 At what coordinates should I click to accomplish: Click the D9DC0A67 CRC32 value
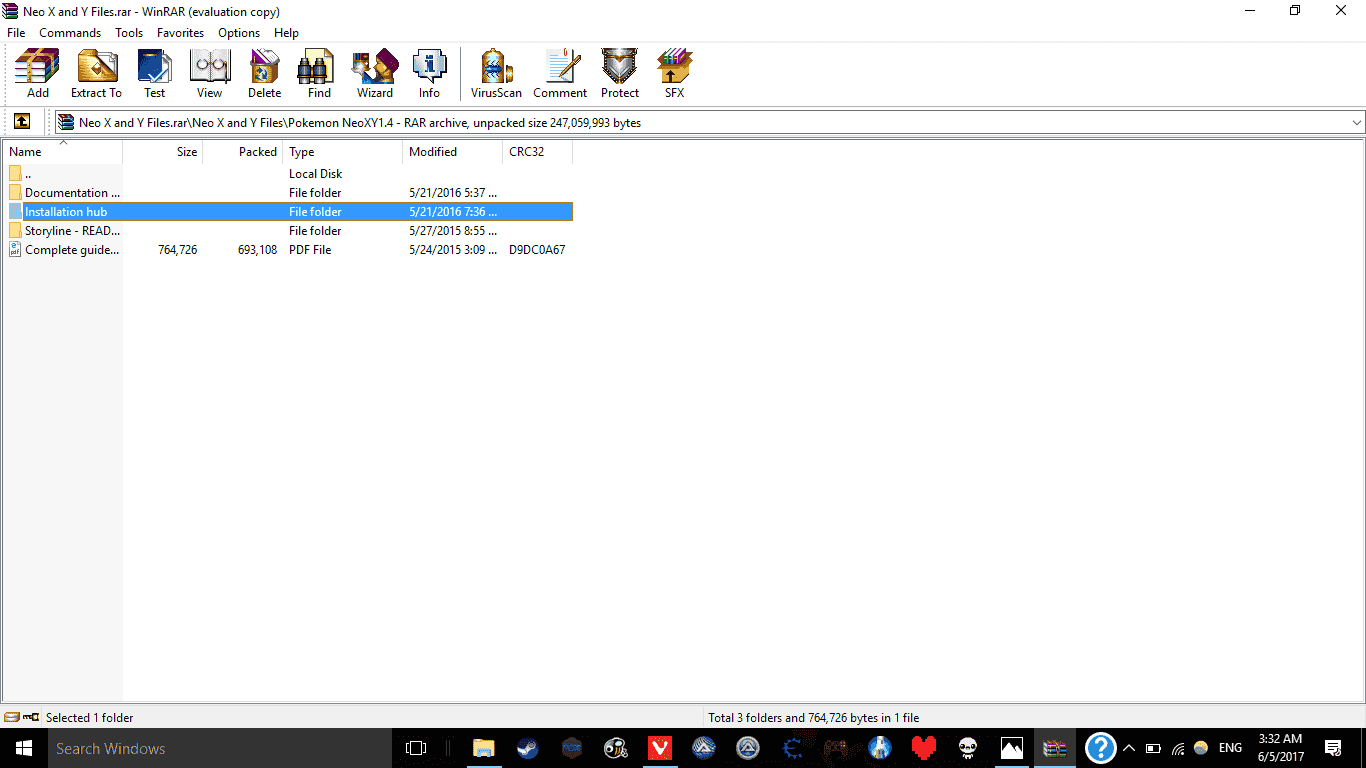click(537, 249)
